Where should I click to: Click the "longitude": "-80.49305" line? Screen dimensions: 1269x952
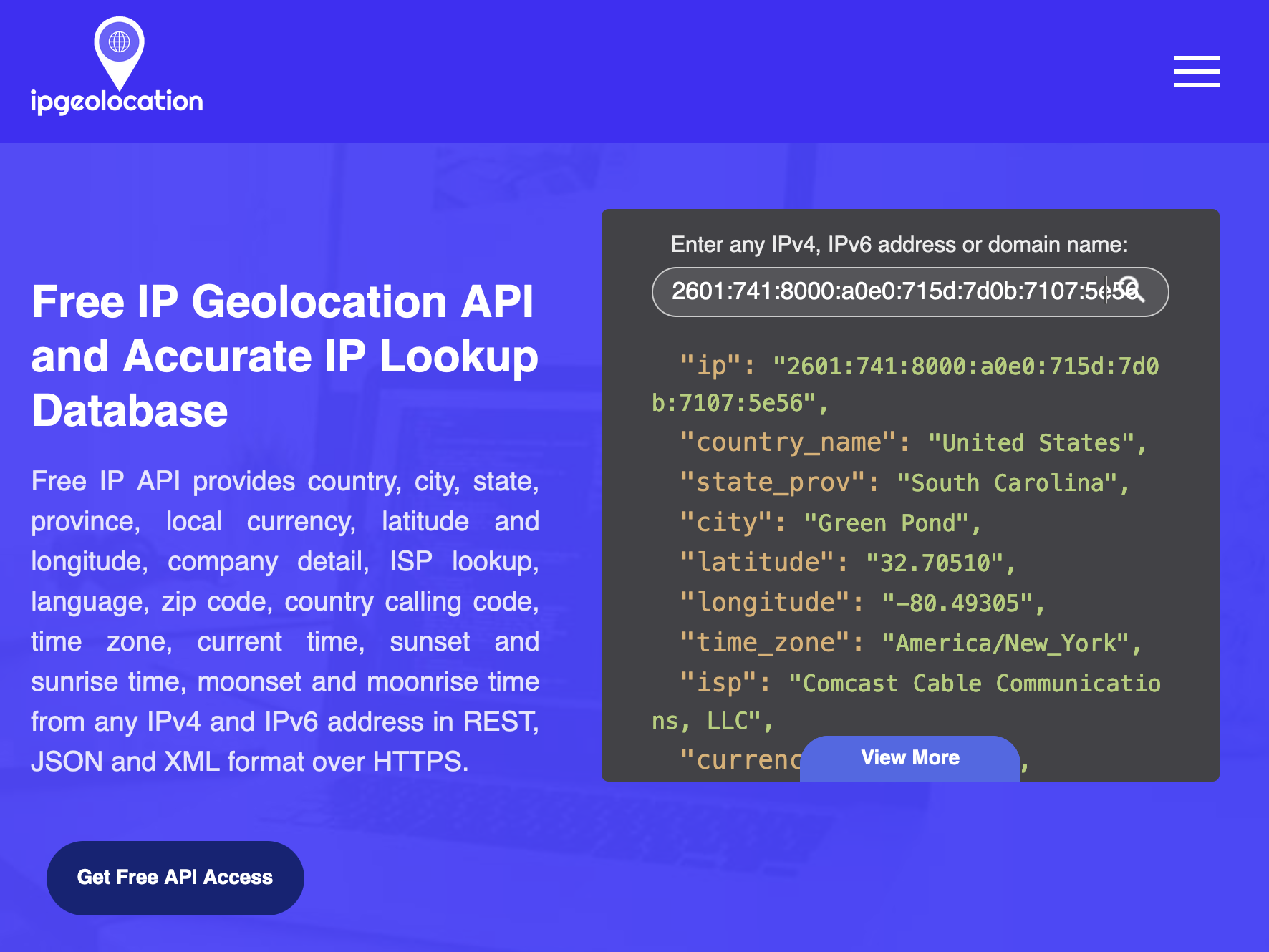(x=862, y=603)
